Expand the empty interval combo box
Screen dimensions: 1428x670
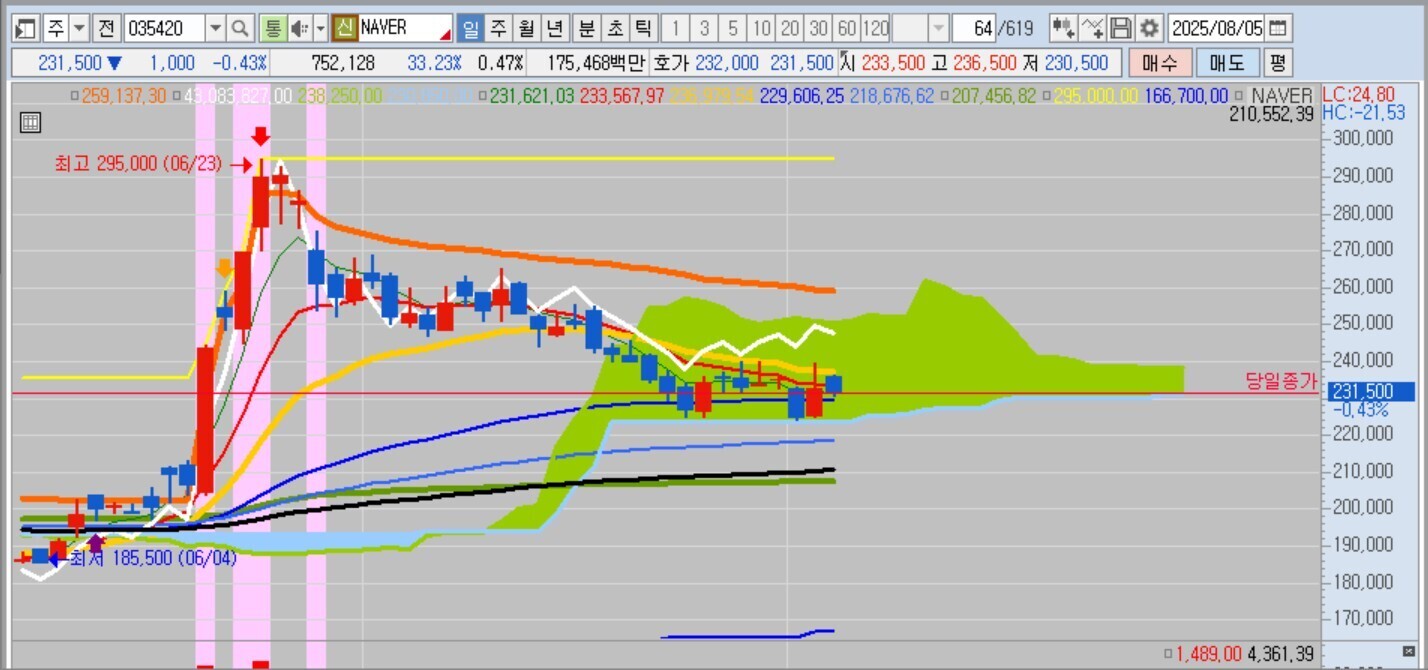click(x=938, y=28)
